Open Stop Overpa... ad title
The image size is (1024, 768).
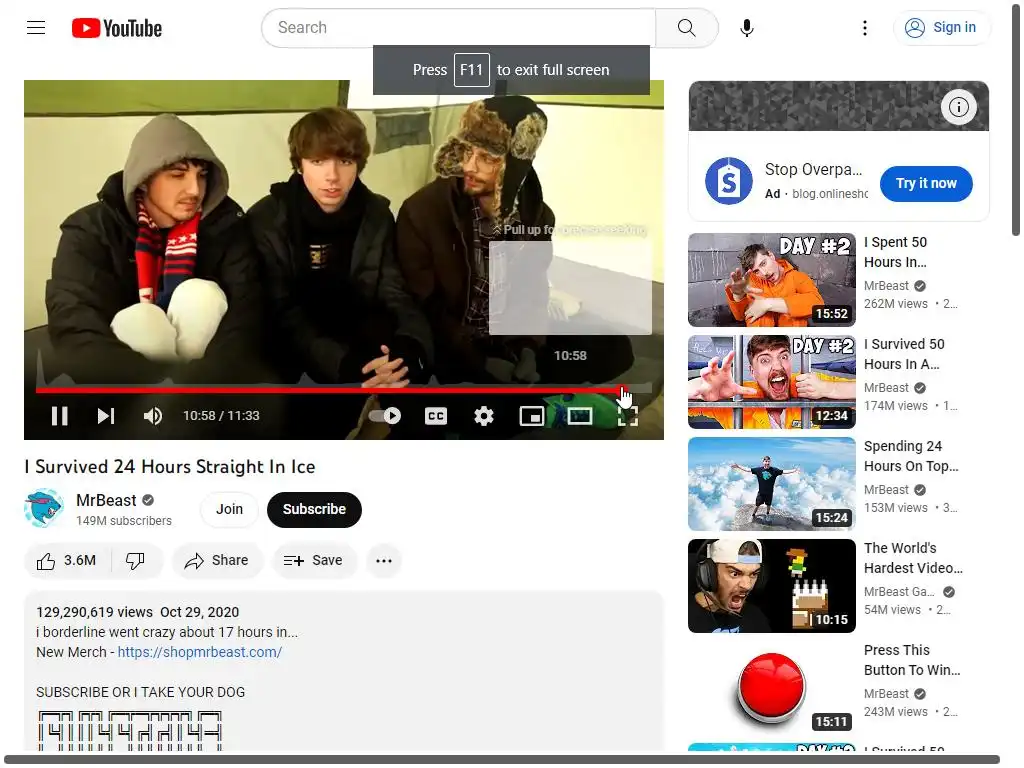(x=814, y=169)
